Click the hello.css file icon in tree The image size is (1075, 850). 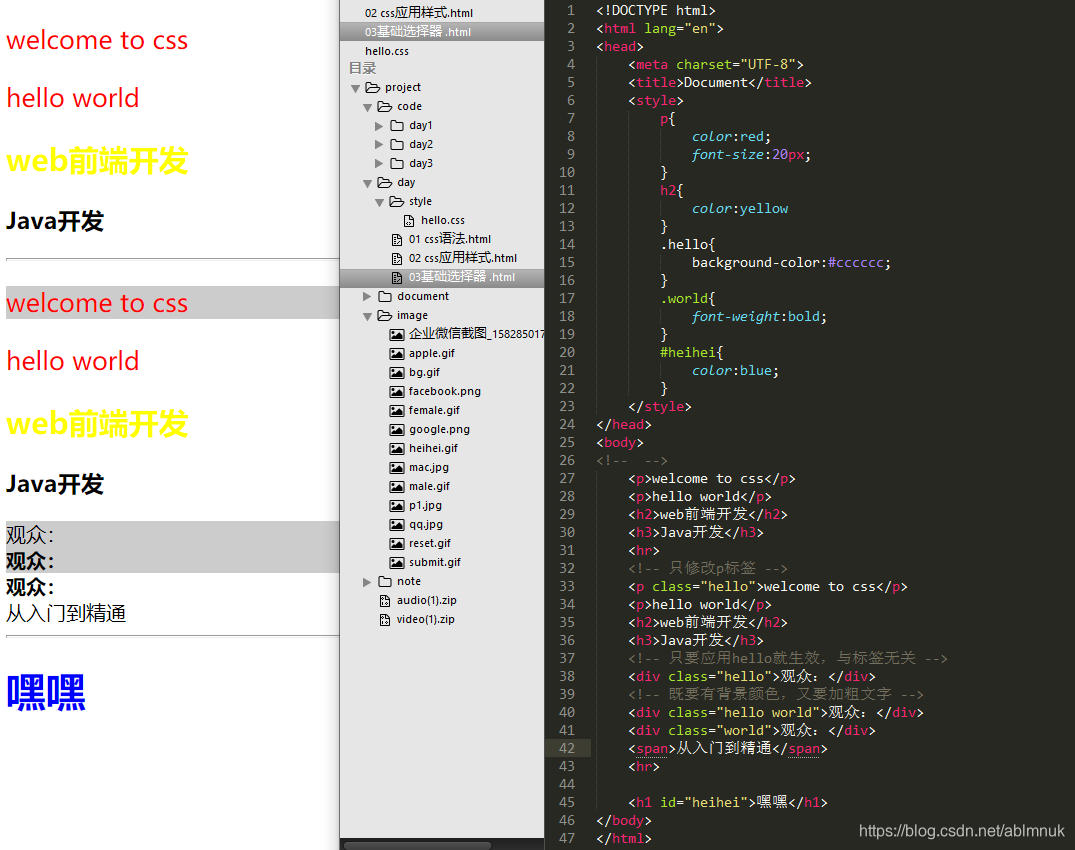tap(409, 221)
